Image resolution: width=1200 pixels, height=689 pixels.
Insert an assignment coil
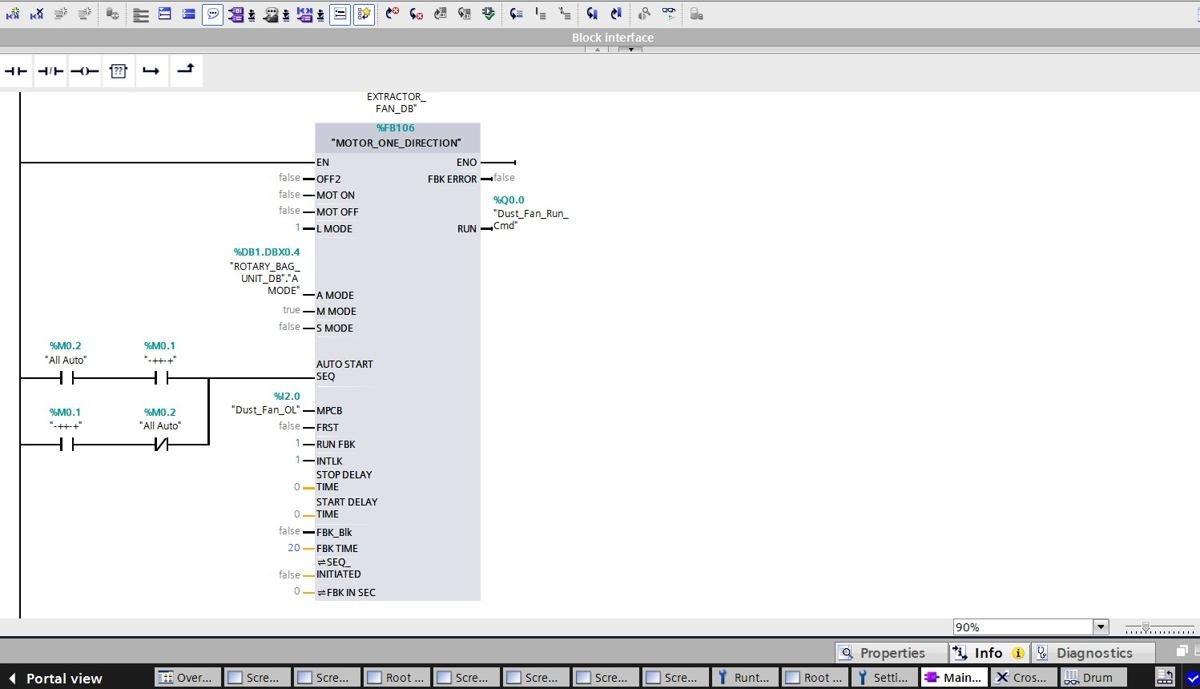84,72
